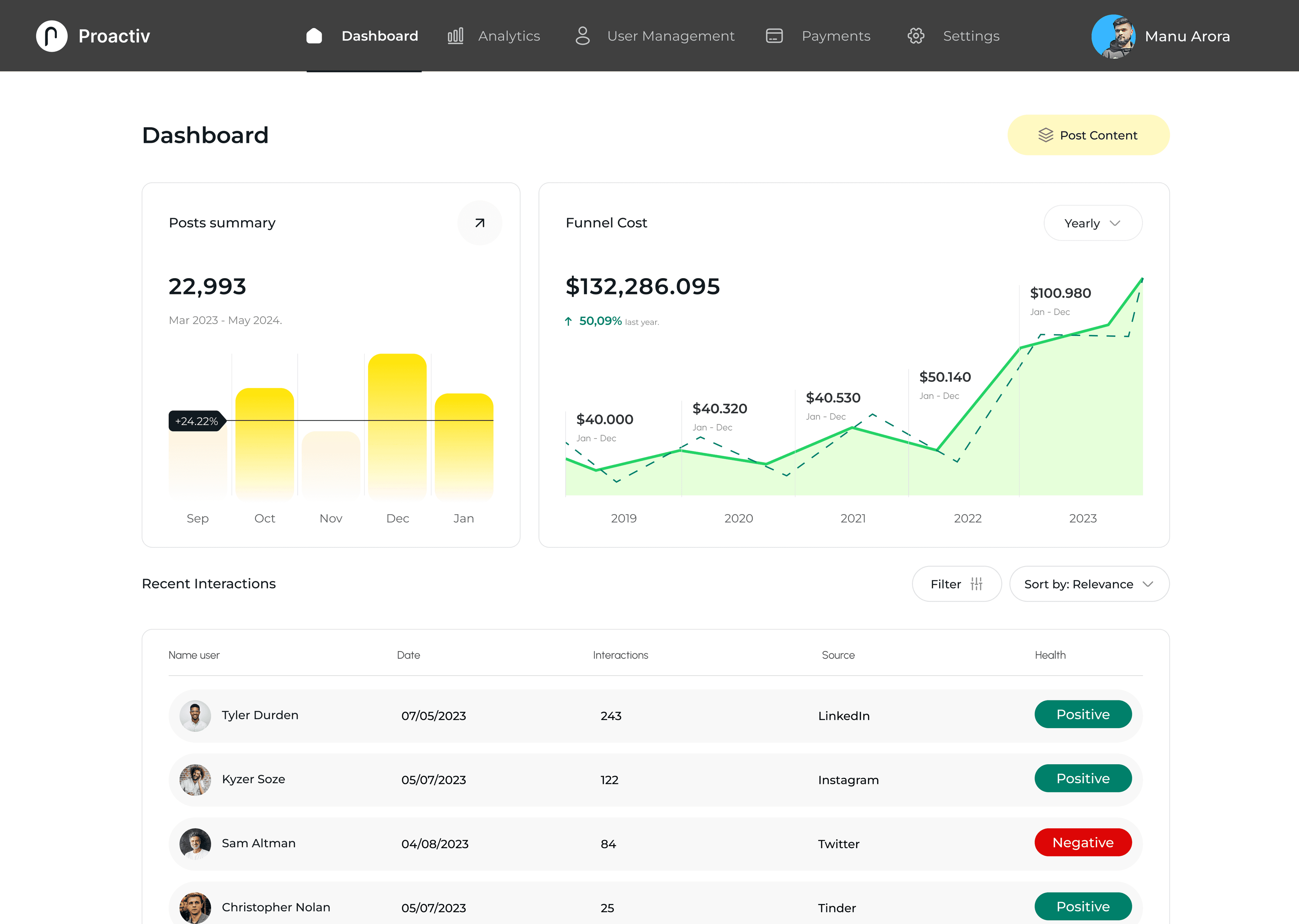The width and height of the screenshot is (1299, 924).
Task: Open the Yearly dropdown on Funnel Cost
Action: pos(1092,223)
